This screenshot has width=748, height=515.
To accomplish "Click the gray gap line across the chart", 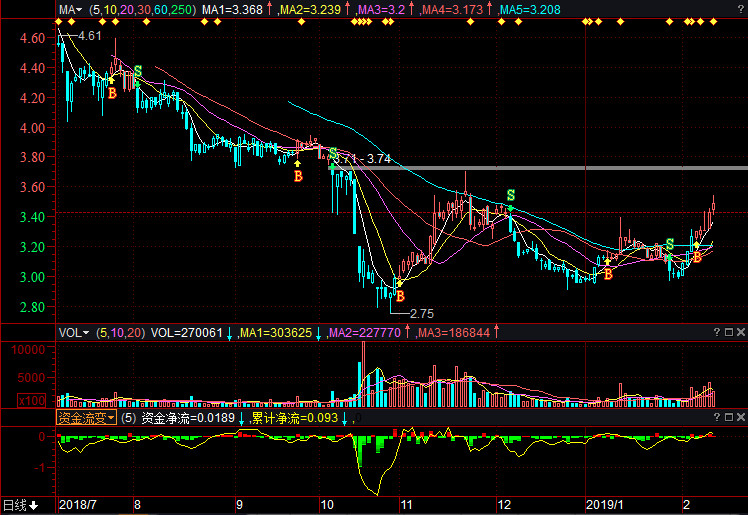I will click(x=538, y=168).
